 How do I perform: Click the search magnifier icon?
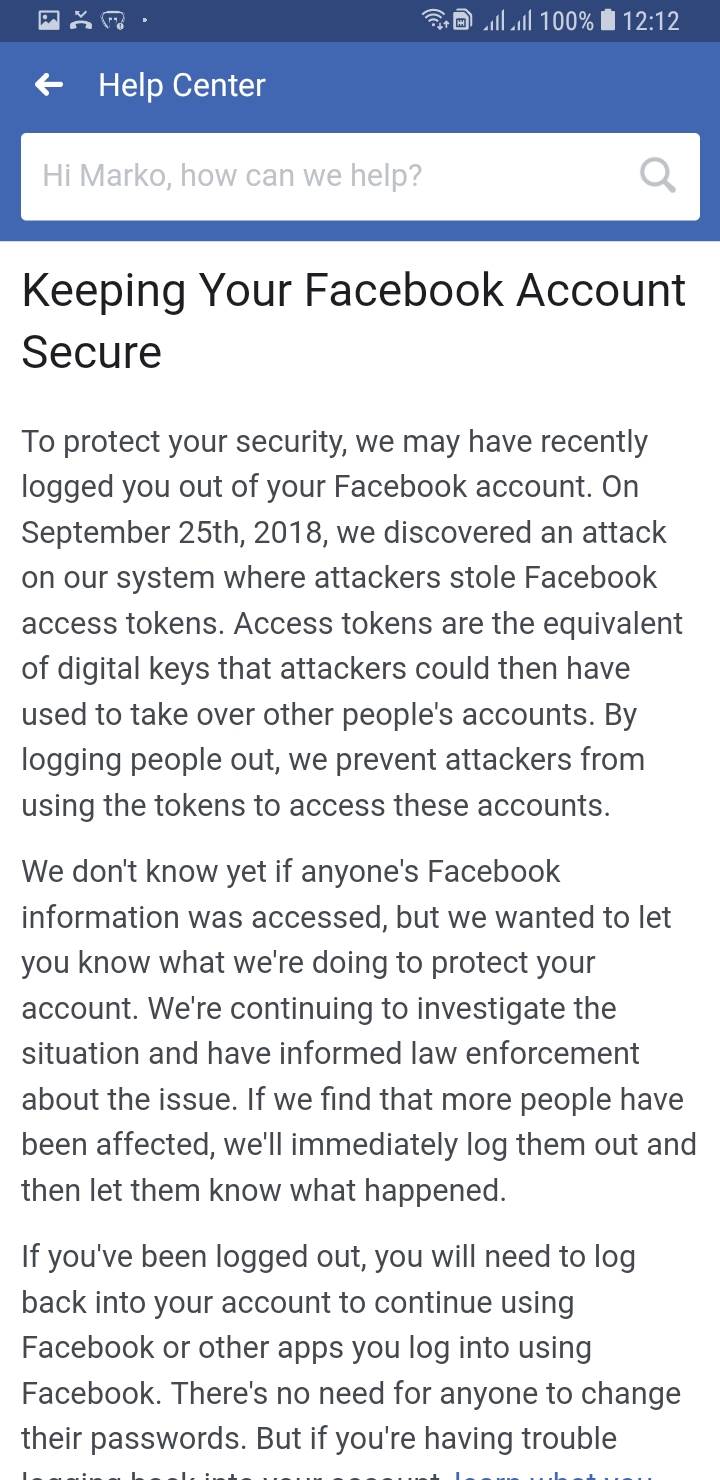pos(657,176)
